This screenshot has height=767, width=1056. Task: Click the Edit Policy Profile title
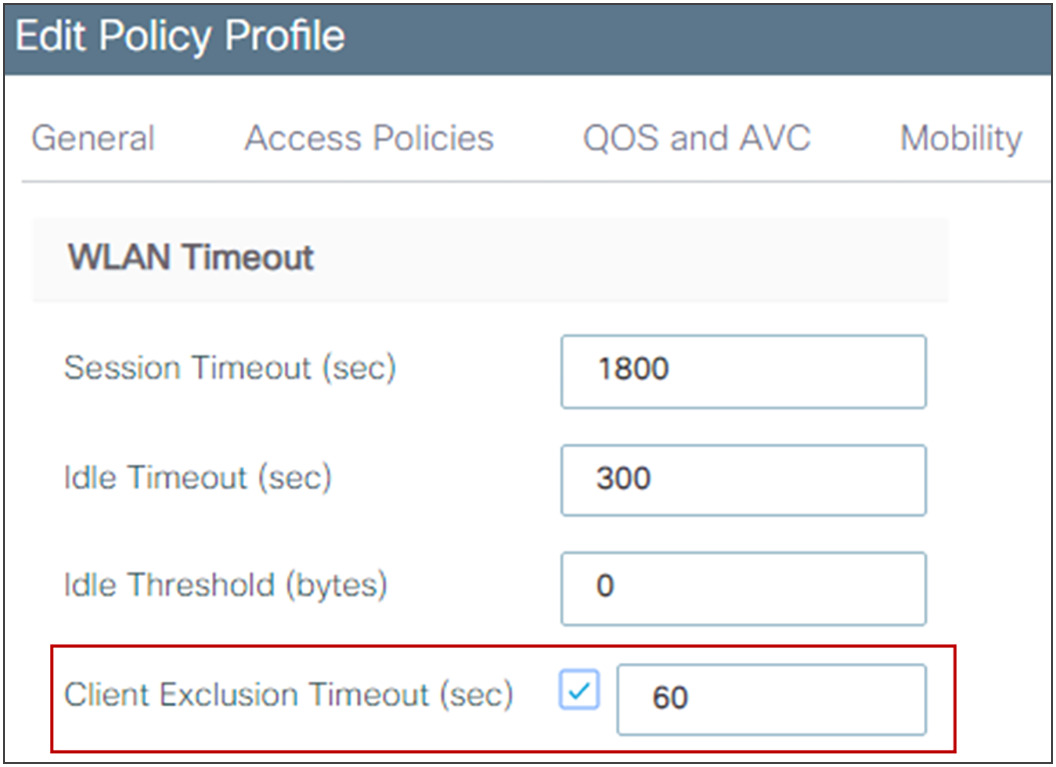[180, 36]
